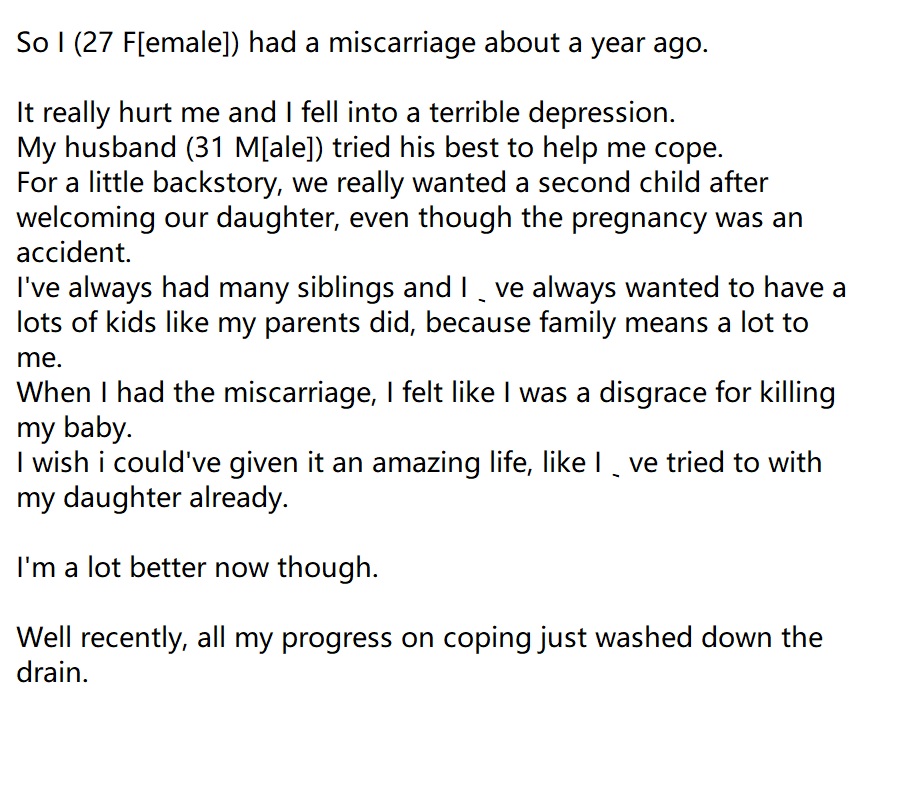Click the word "accident"

(70, 253)
